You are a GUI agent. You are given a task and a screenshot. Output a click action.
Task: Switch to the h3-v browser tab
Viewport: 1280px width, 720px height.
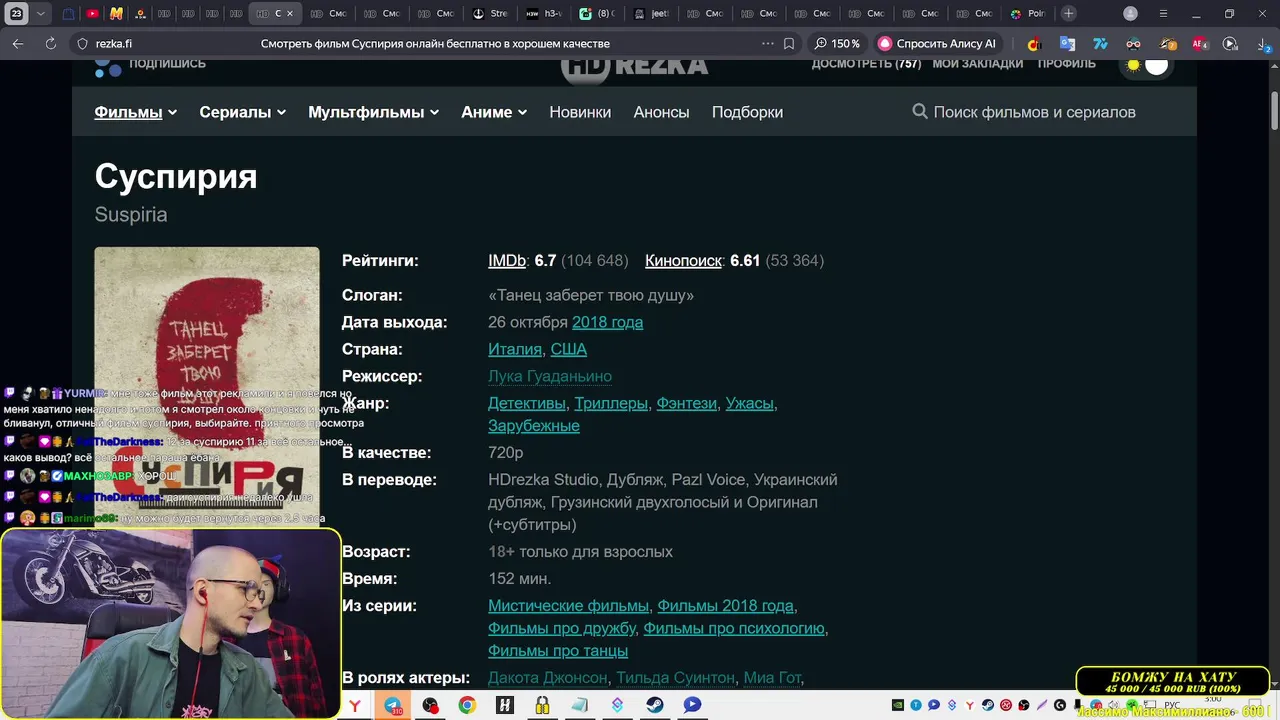pyautogui.click(x=545, y=14)
